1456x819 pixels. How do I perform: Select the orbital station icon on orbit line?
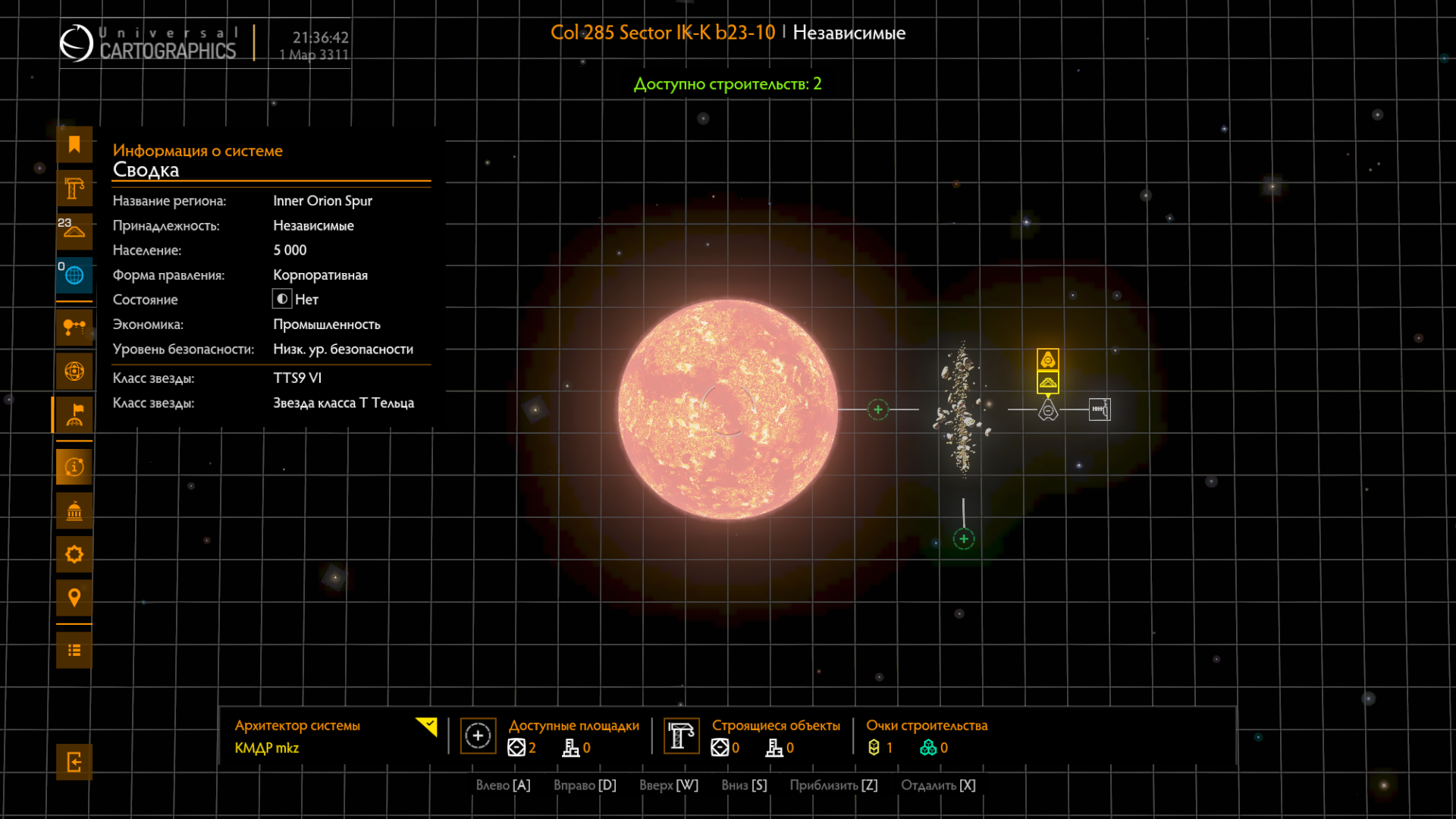click(1048, 410)
